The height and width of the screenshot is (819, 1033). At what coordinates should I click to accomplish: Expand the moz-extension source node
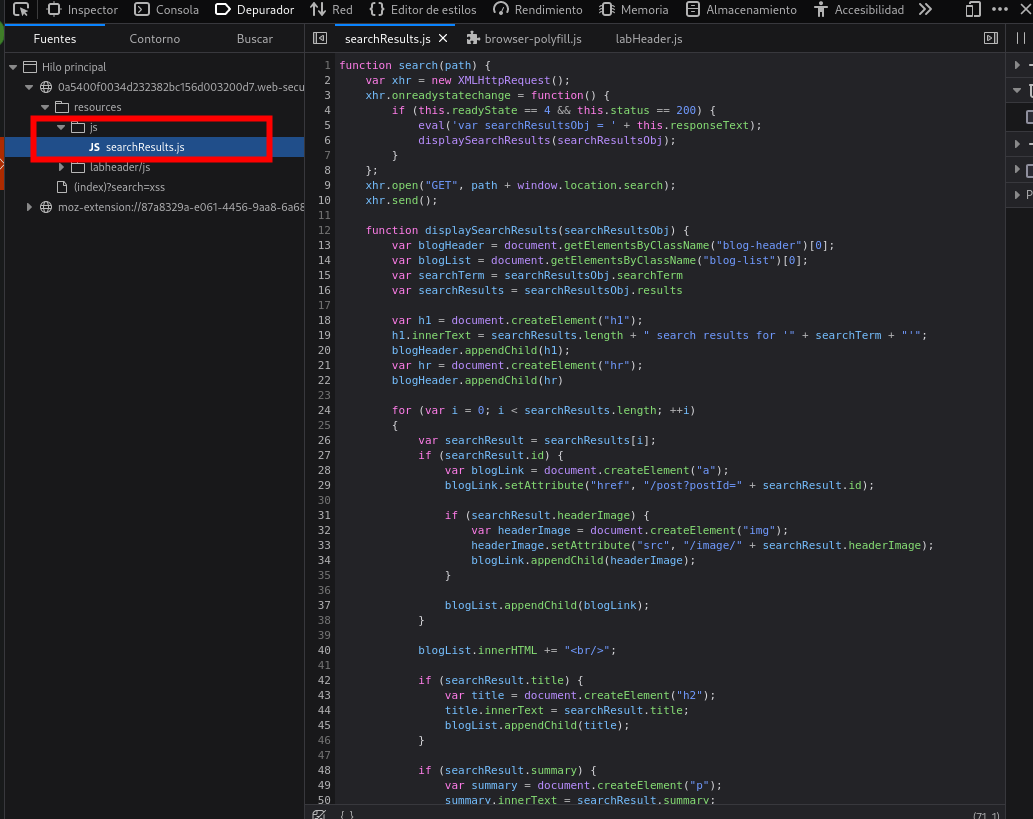click(x=30, y=207)
